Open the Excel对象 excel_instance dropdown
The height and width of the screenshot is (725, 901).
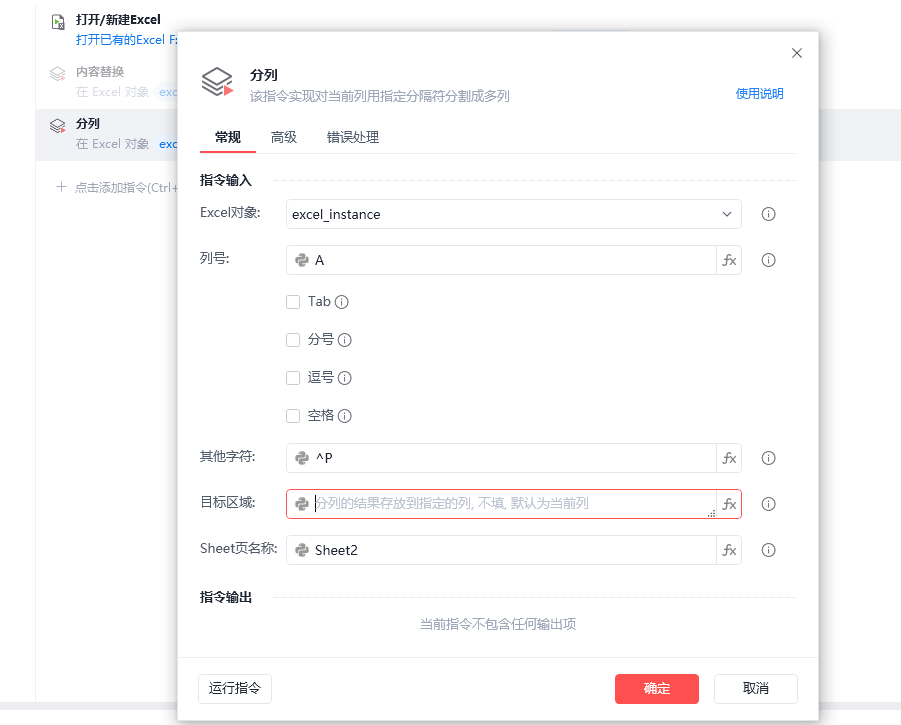coord(514,214)
